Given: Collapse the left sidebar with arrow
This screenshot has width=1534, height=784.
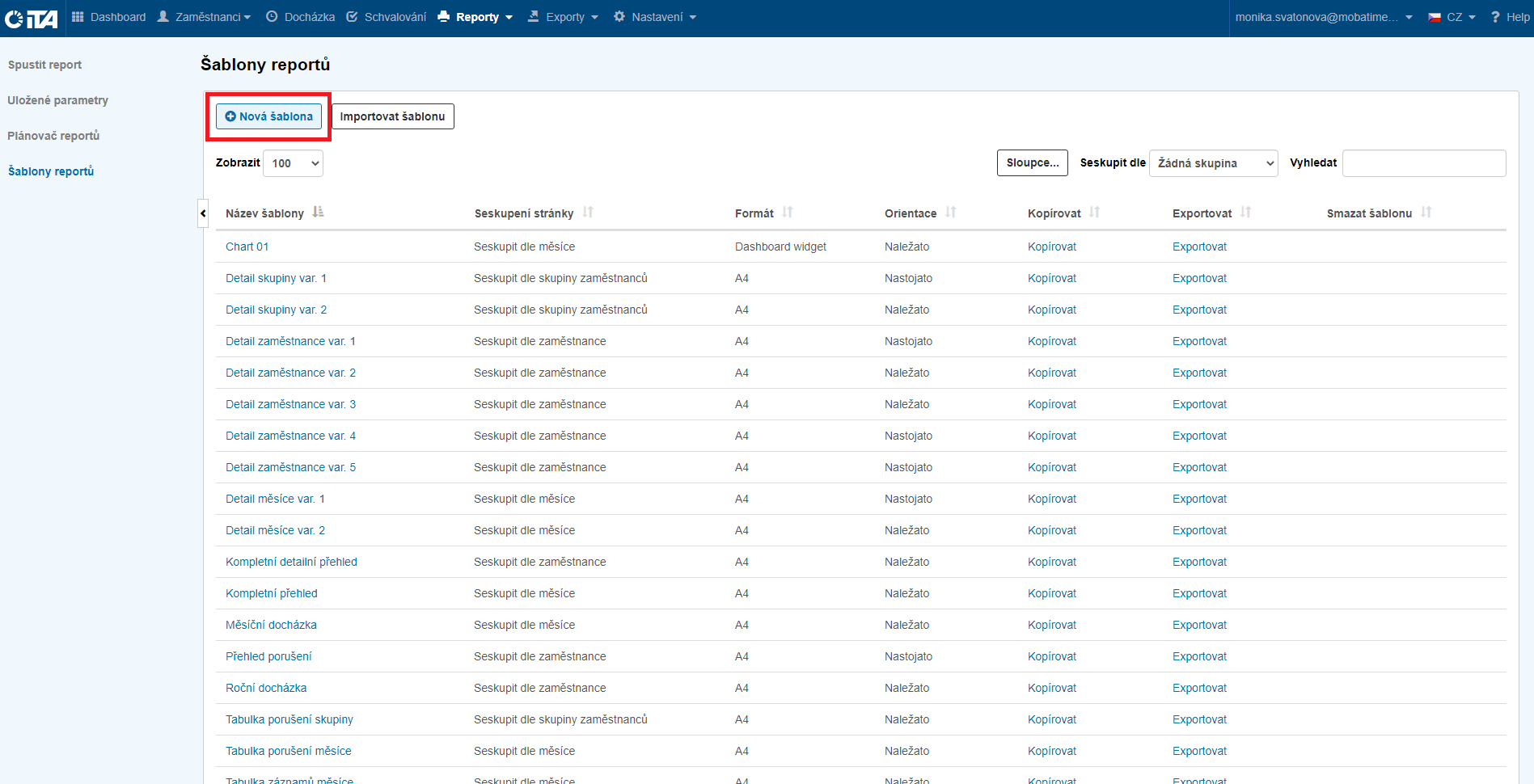Looking at the screenshot, I should (x=203, y=213).
